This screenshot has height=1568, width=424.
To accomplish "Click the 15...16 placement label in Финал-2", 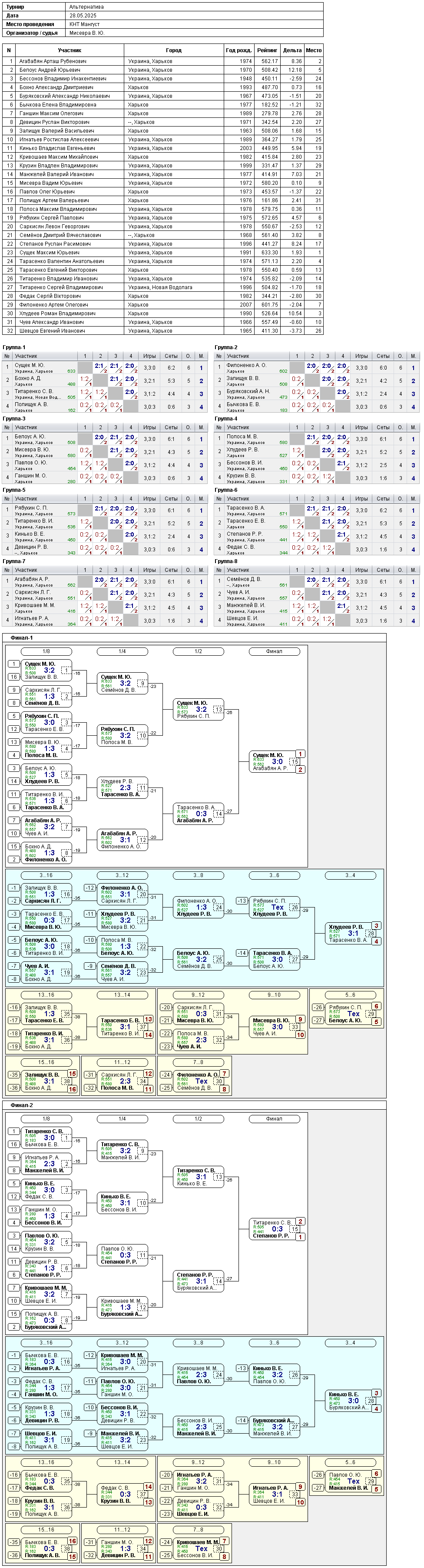I will click(x=46, y=1529).
